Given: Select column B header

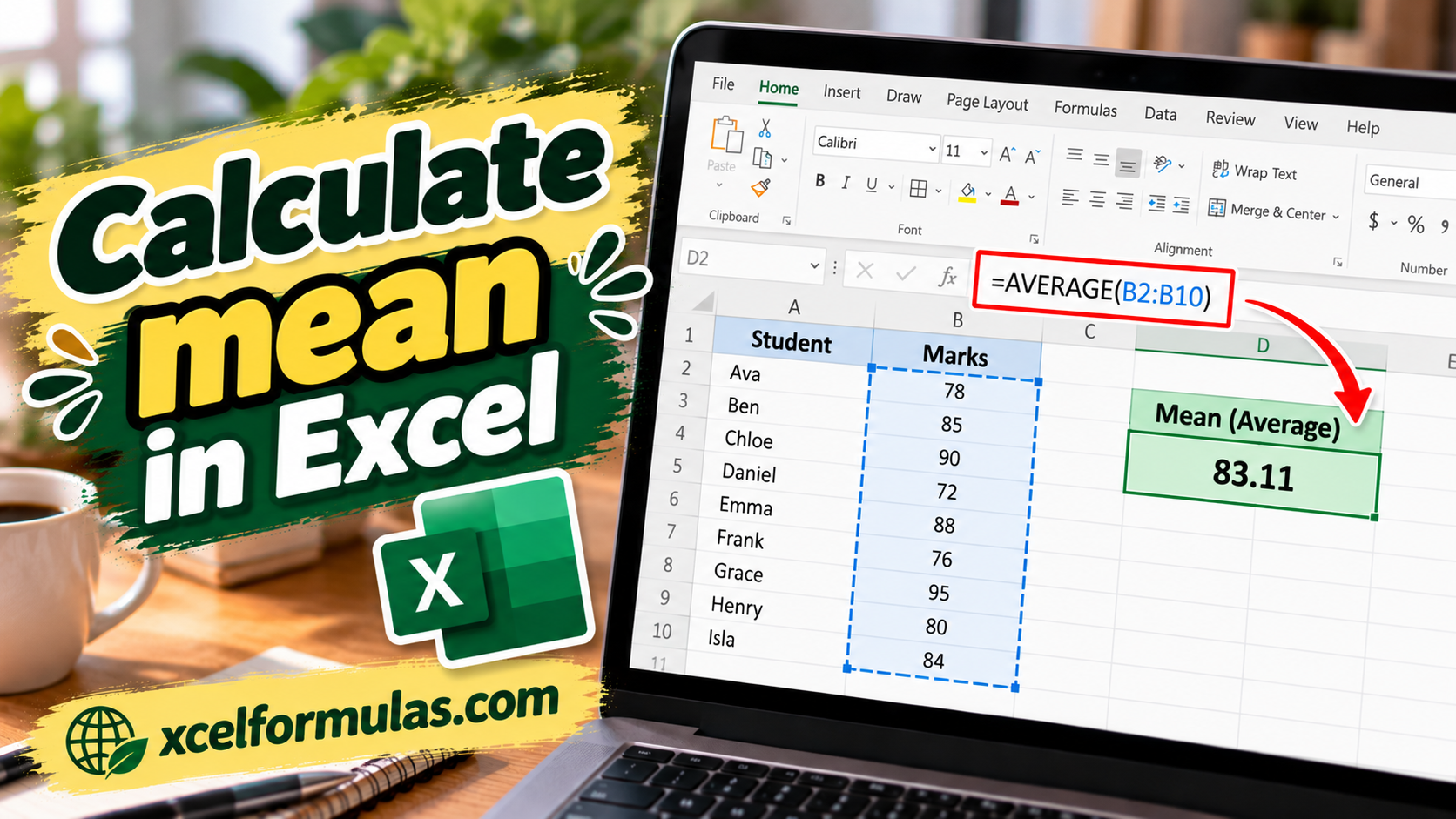Looking at the screenshot, I should [957, 320].
